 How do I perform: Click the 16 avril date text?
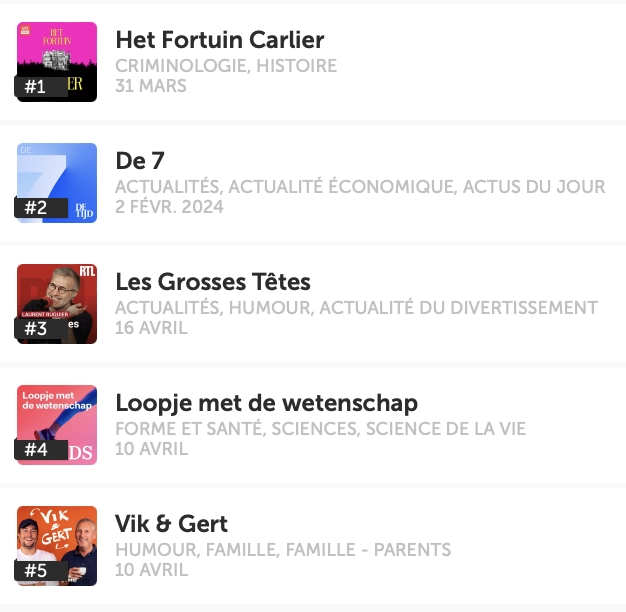coord(151,328)
